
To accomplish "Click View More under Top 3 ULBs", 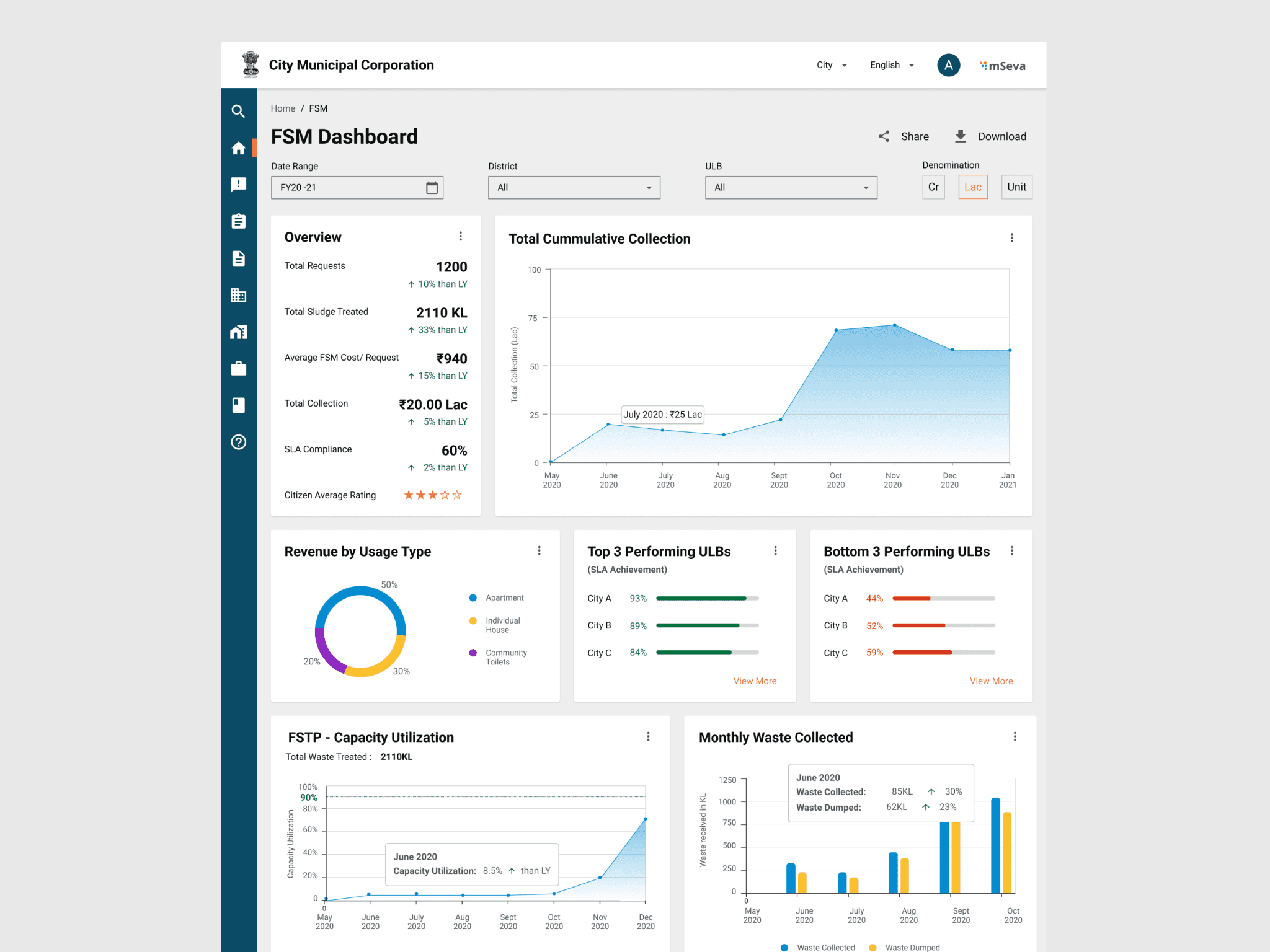I will (x=755, y=681).
